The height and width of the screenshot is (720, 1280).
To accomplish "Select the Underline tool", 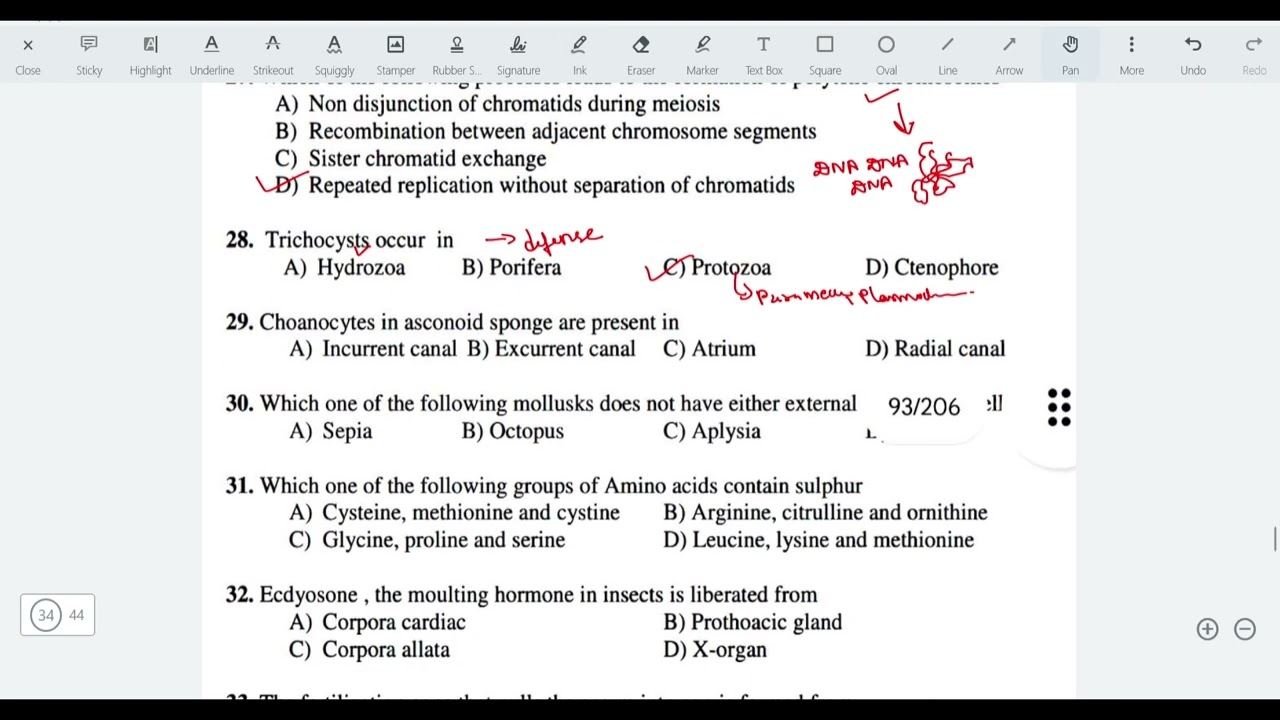I will coord(211,55).
